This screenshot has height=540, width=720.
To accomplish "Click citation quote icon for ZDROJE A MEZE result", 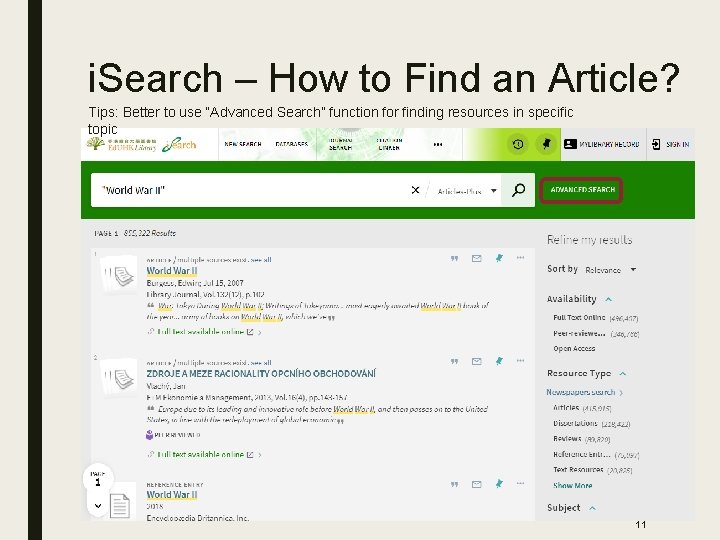I will point(454,361).
